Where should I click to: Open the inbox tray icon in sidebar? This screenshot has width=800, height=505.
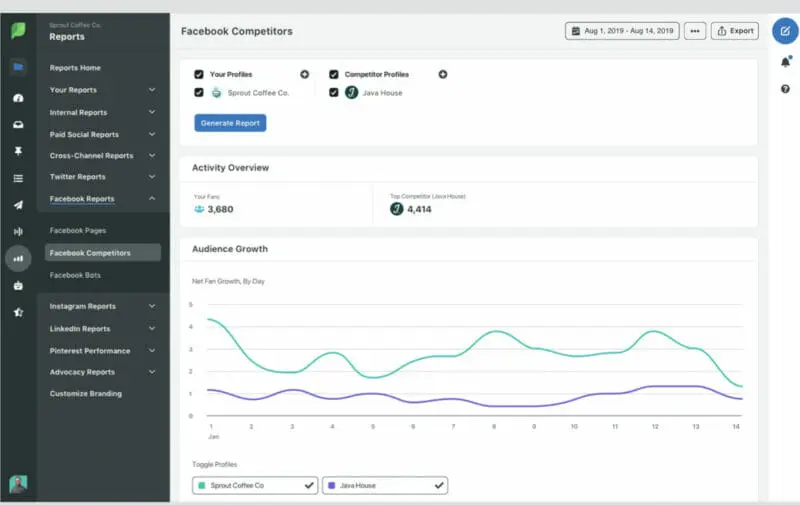pyautogui.click(x=18, y=125)
